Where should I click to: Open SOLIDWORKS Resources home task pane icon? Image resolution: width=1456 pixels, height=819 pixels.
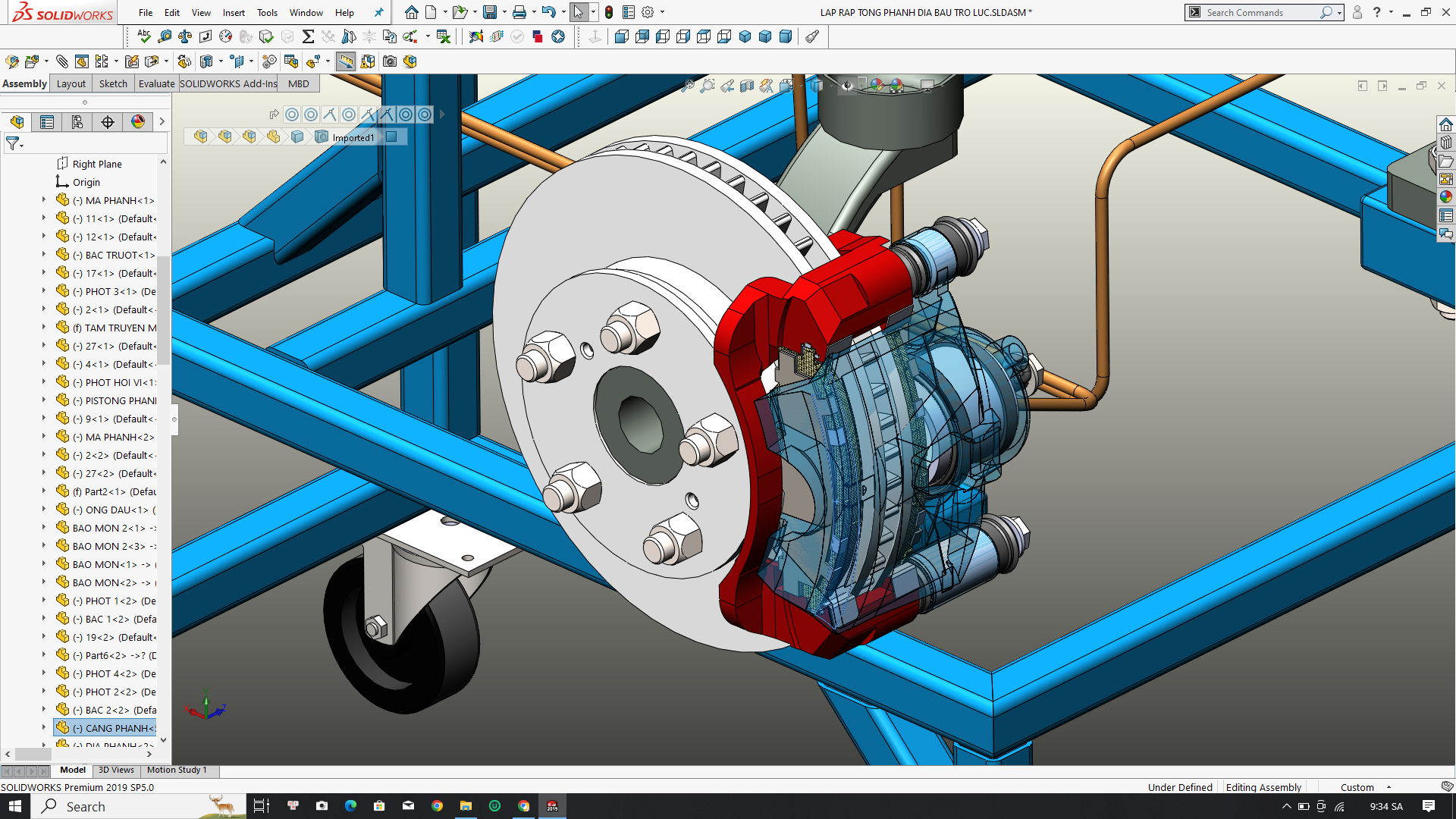(1446, 124)
